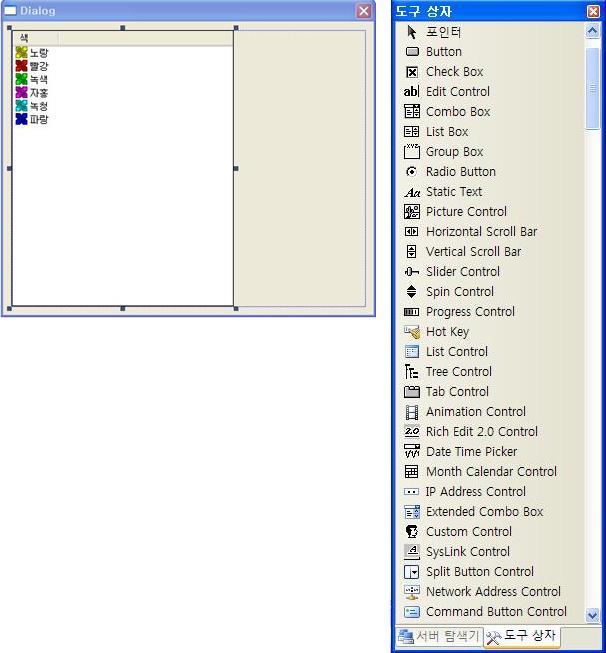Select the Vertical Scroll Bar icon
The width and height of the screenshot is (606, 653).
411,252
